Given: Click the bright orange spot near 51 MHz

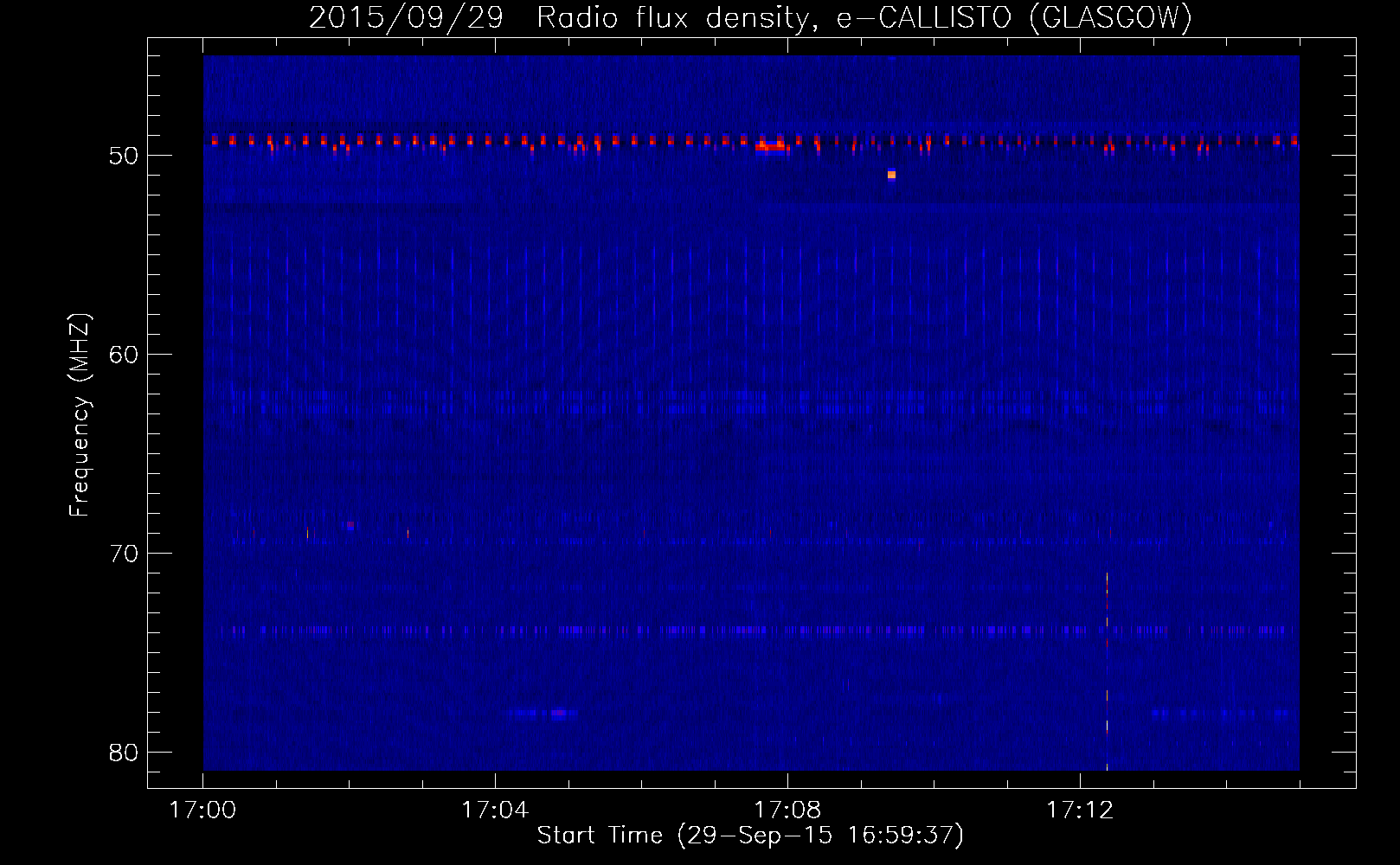Looking at the screenshot, I should tap(891, 175).
